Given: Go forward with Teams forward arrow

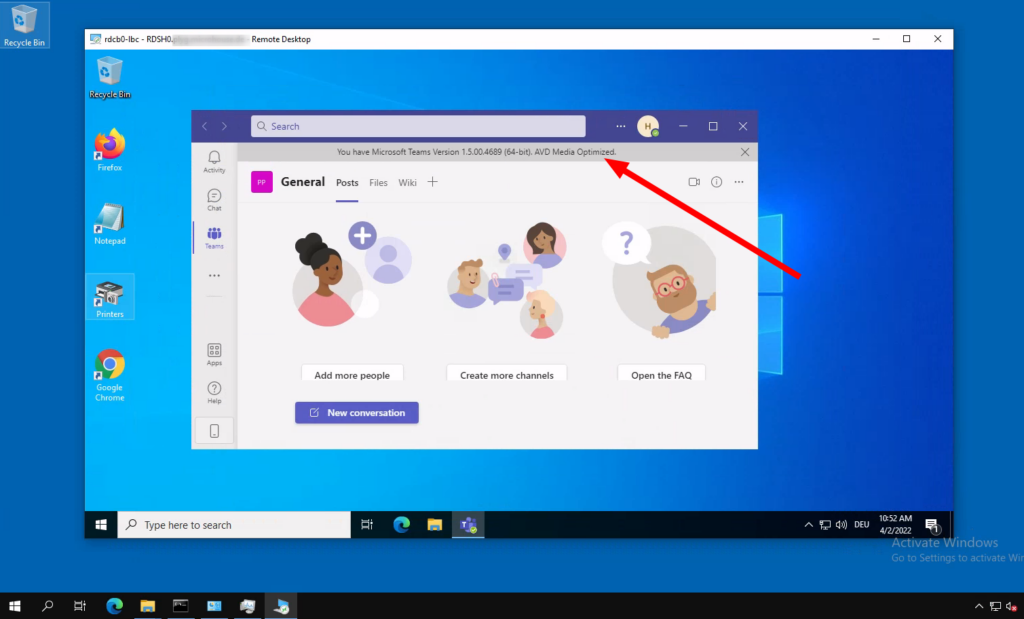Looking at the screenshot, I should point(225,126).
